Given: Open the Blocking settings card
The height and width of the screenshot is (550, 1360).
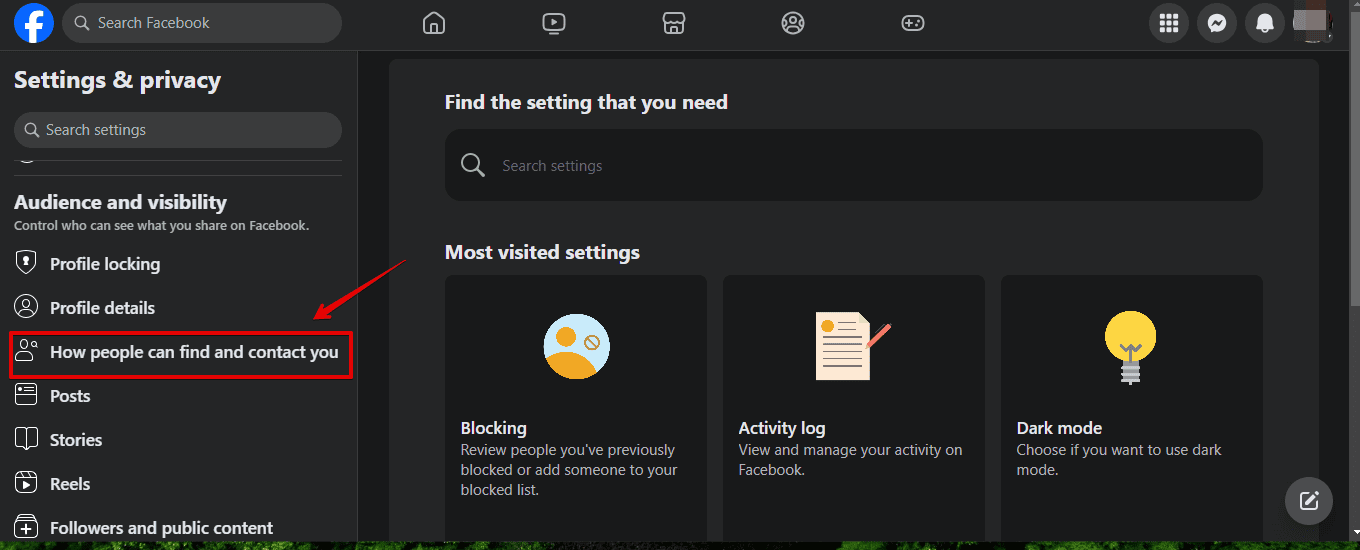Looking at the screenshot, I should tap(576, 408).
